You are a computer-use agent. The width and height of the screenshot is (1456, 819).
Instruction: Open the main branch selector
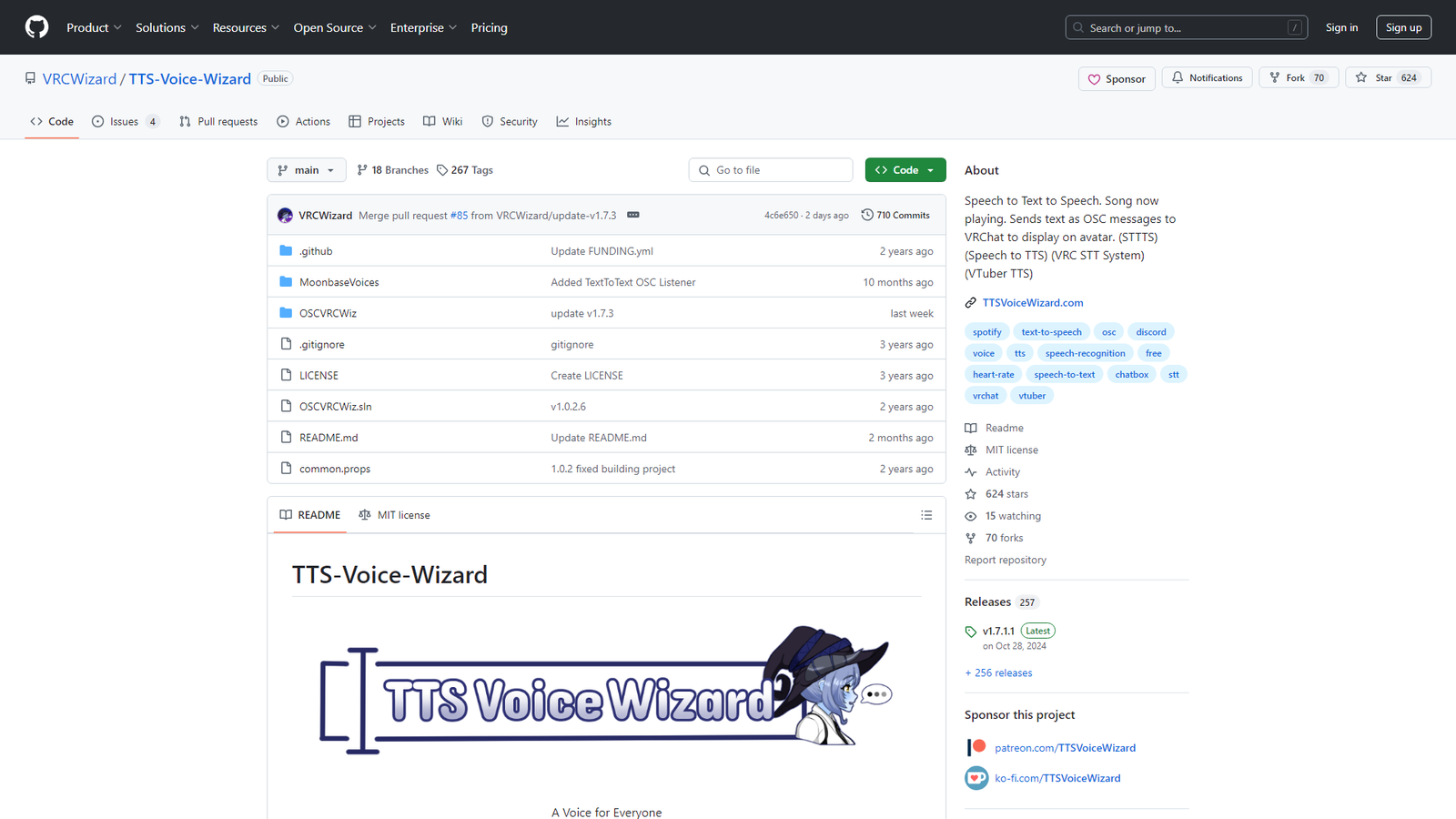[307, 170]
